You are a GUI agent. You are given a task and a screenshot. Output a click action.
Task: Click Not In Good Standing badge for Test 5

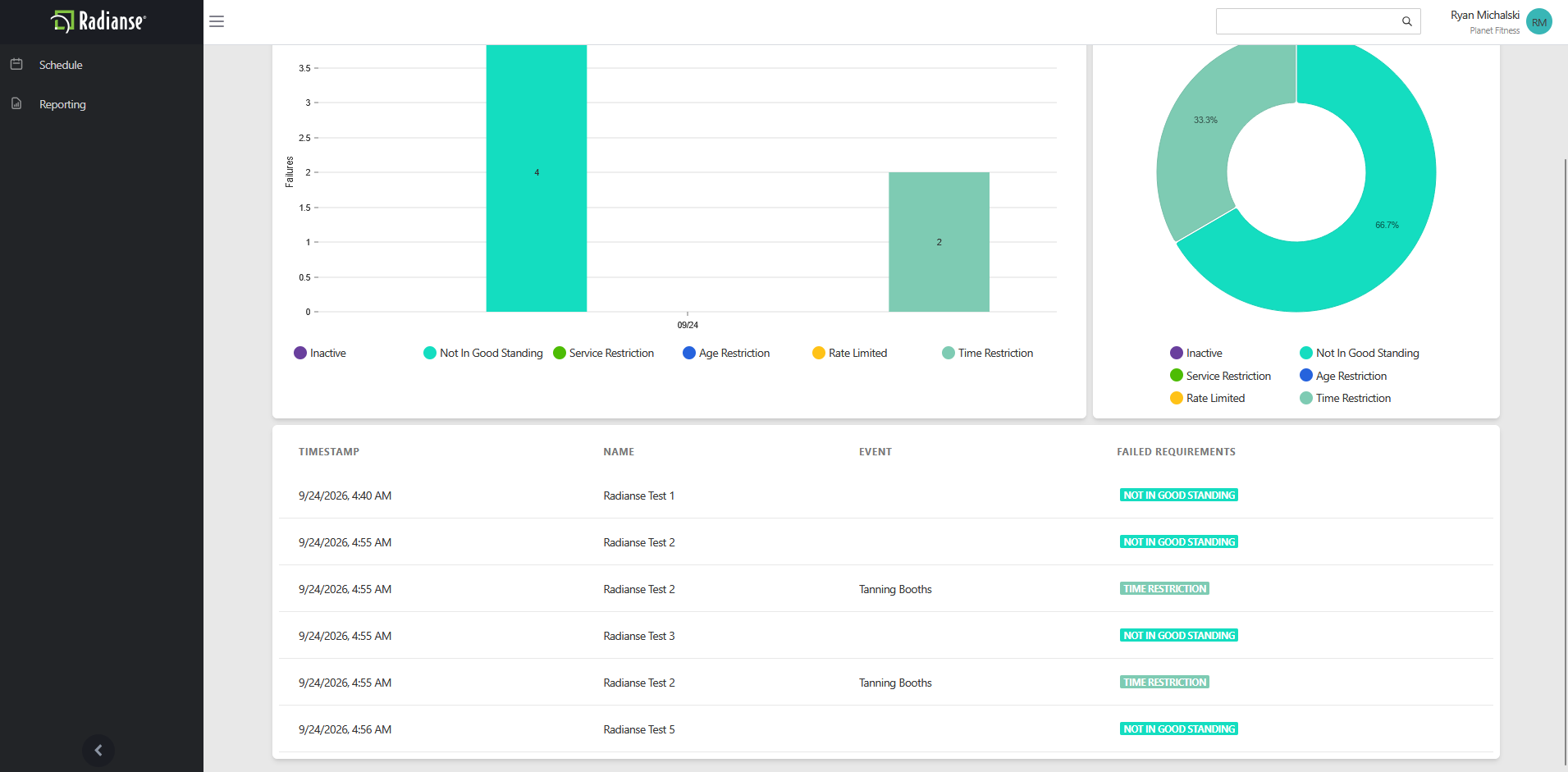click(1179, 729)
